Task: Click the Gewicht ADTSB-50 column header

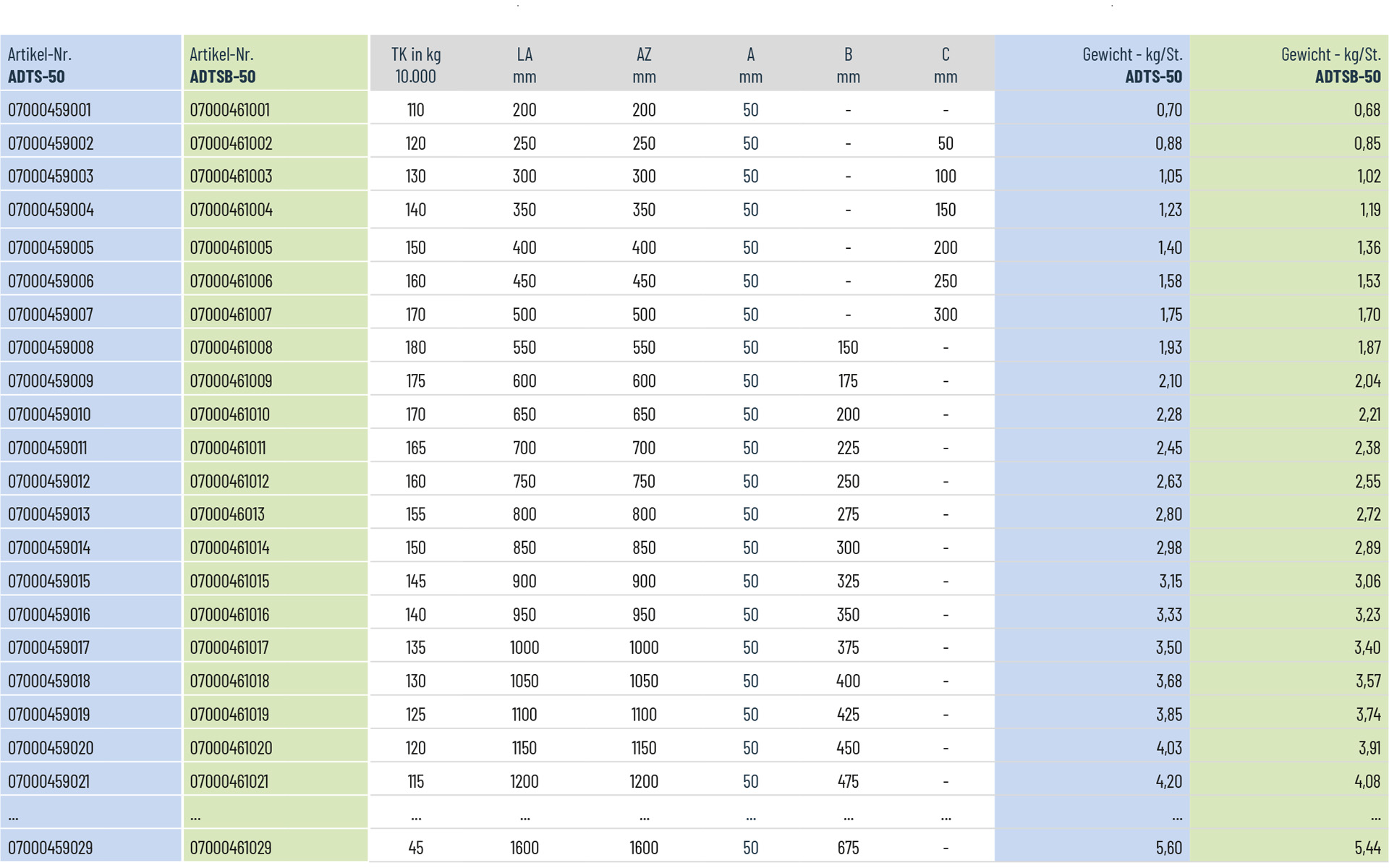Action: coord(1330,65)
